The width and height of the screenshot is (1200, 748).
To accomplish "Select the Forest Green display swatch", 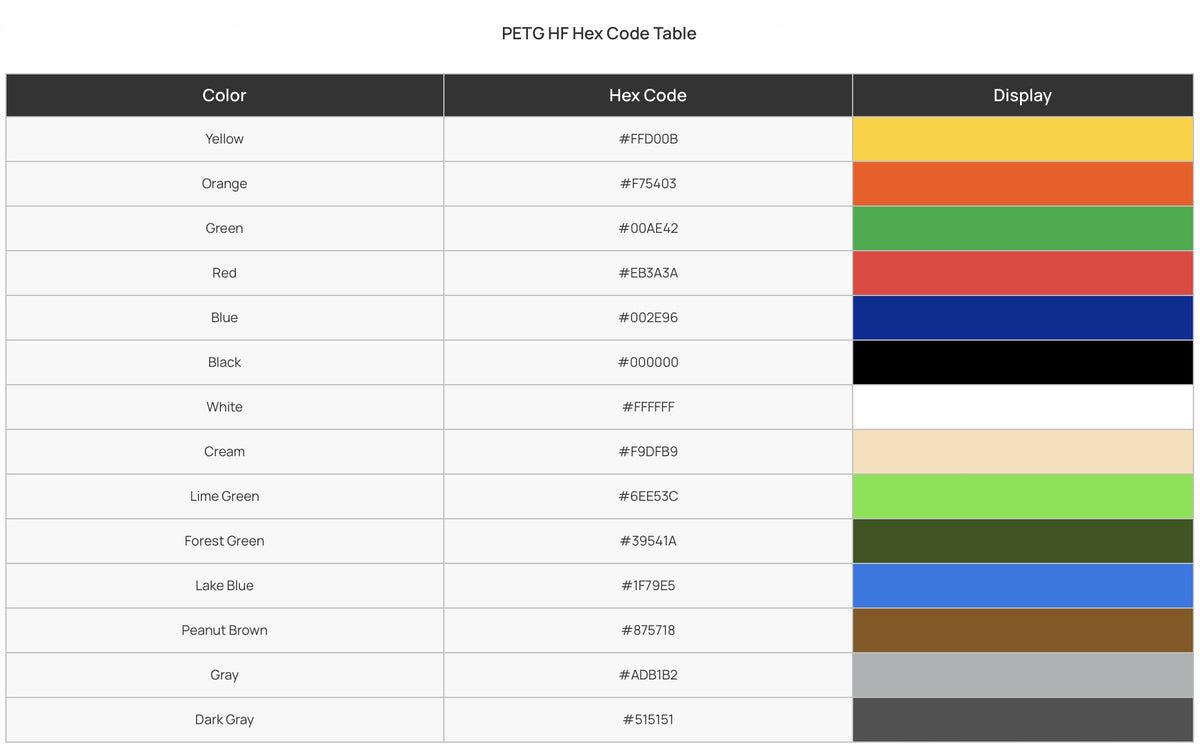I will (1023, 541).
